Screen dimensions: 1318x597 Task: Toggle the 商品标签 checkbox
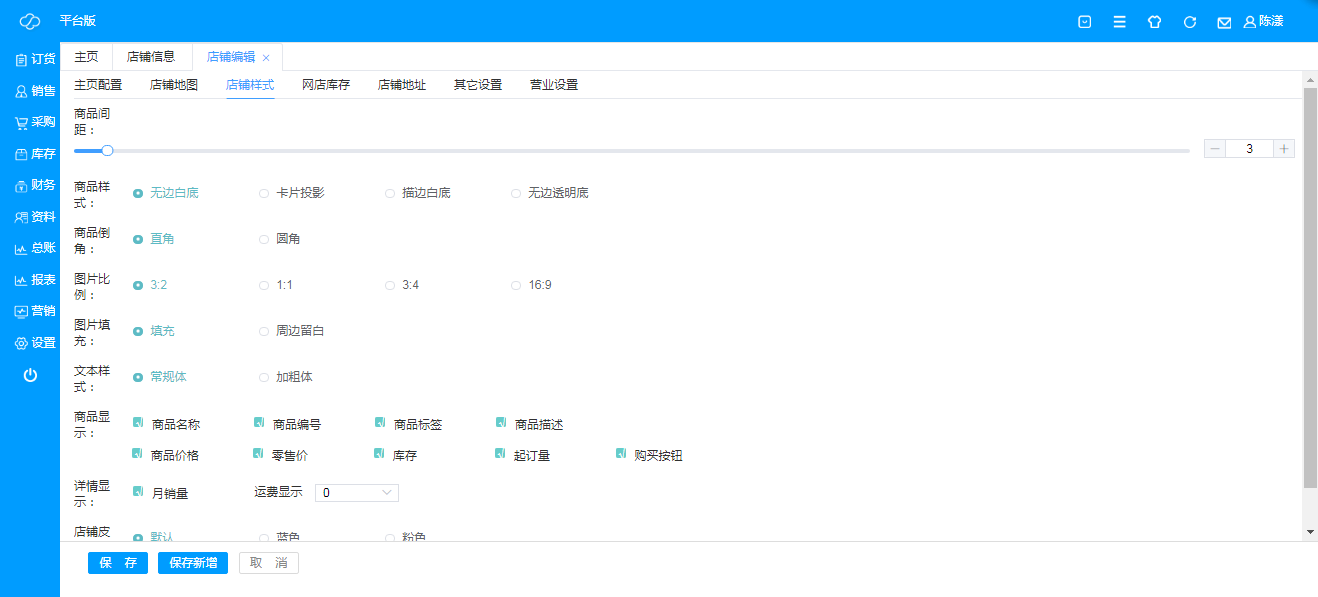[380, 423]
